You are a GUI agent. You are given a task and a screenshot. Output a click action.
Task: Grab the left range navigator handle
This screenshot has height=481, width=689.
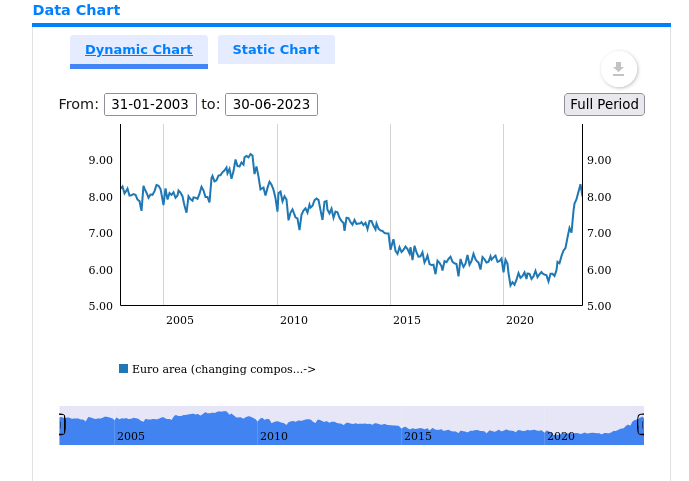coord(61,425)
